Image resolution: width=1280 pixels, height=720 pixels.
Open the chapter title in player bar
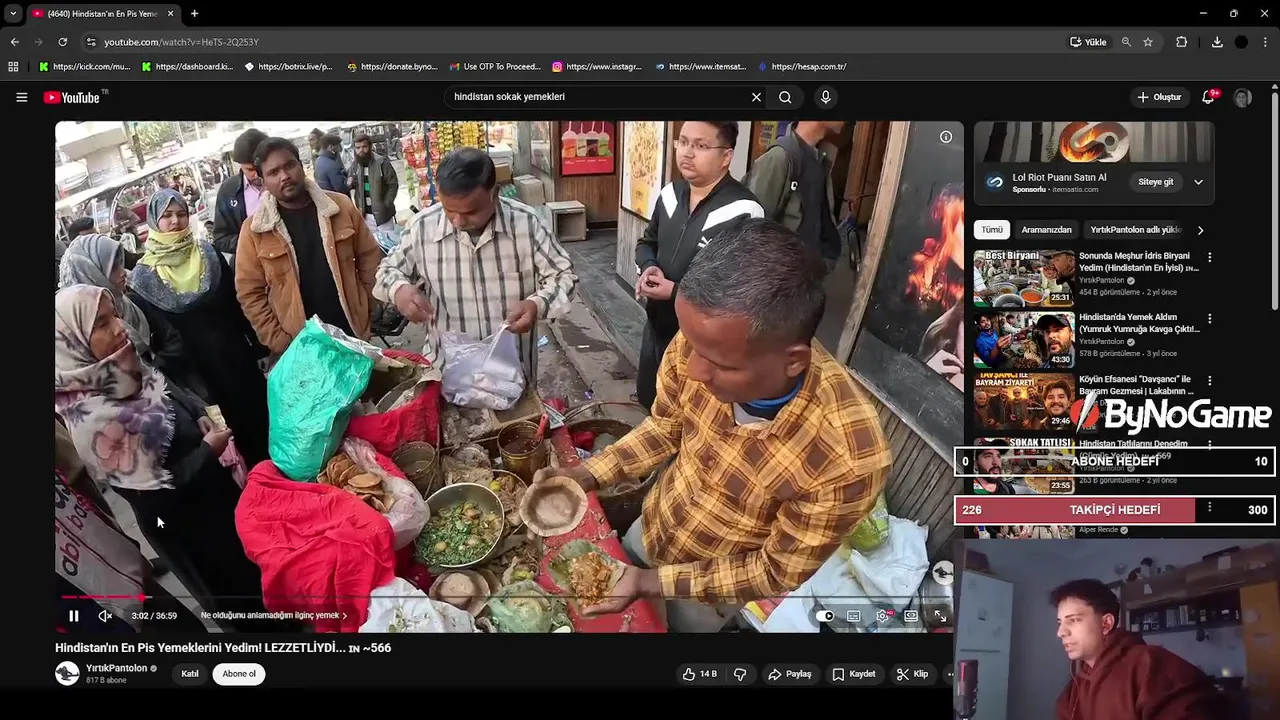pyautogui.click(x=274, y=616)
